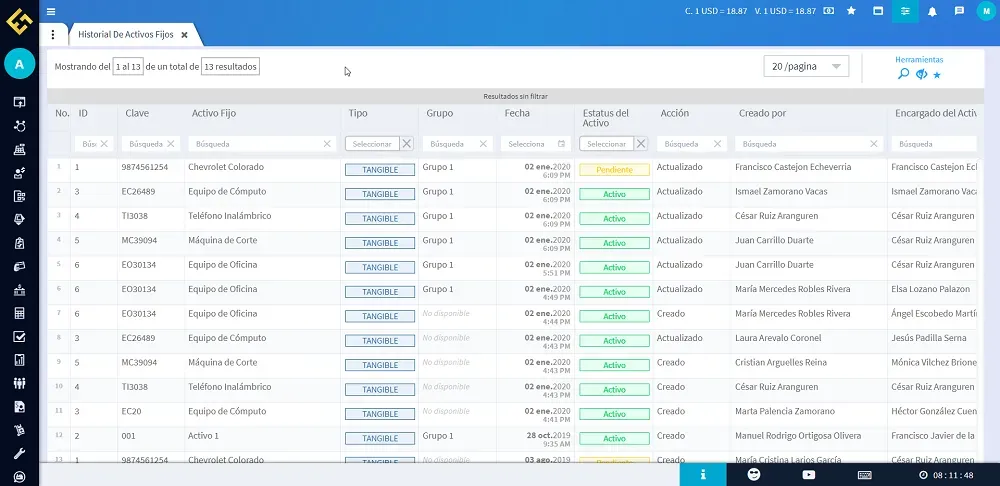Clear the Tipo filter with its X button
Image resolution: width=1000 pixels, height=486 pixels.
pyautogui.click(x=406, y=144)
